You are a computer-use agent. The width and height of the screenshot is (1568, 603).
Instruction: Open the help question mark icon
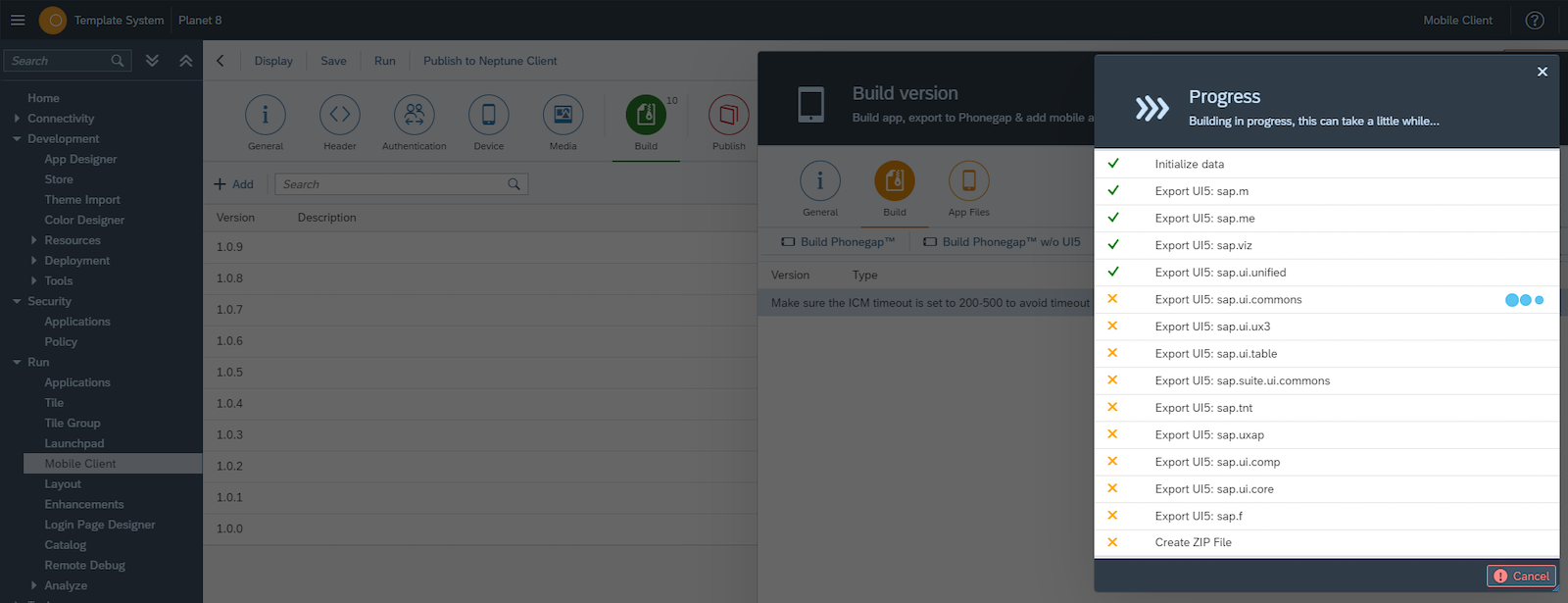click(1535, 20)
